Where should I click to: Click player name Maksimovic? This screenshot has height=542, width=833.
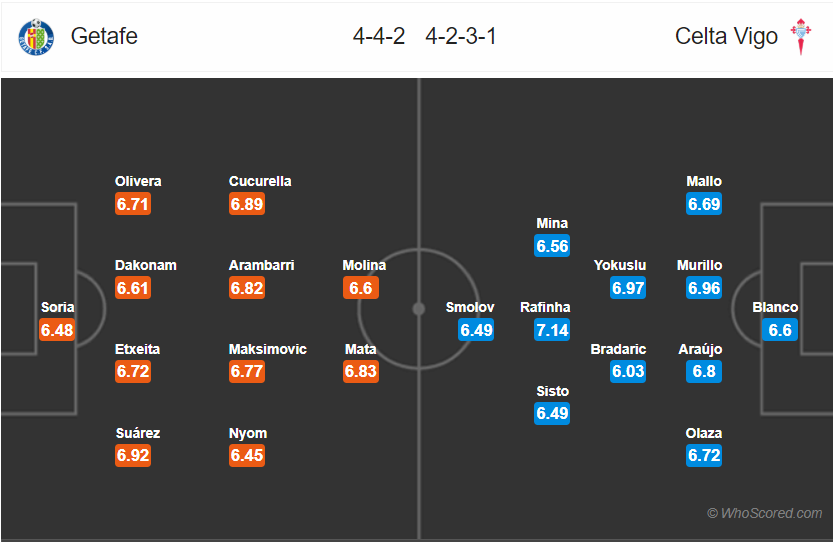pos(268,349)
